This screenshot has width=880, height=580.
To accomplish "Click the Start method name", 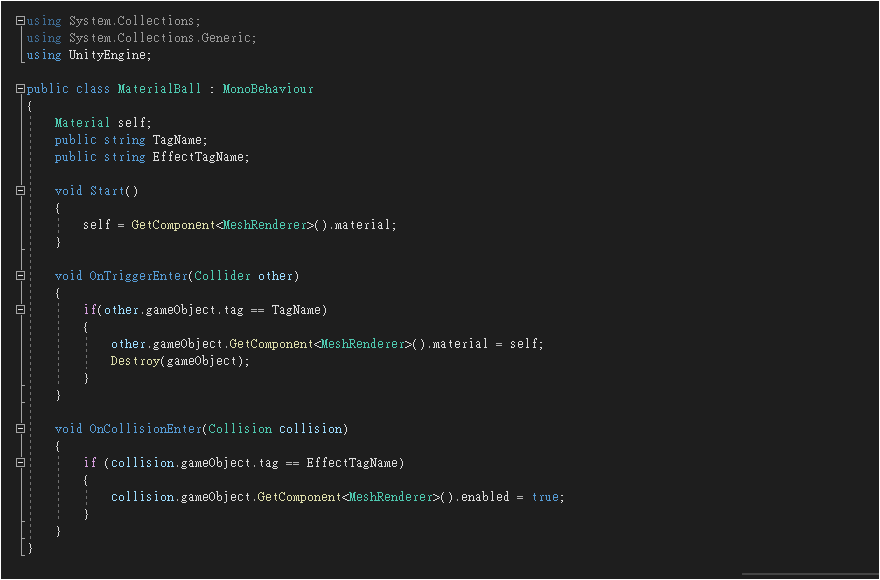I will [107, 191].
